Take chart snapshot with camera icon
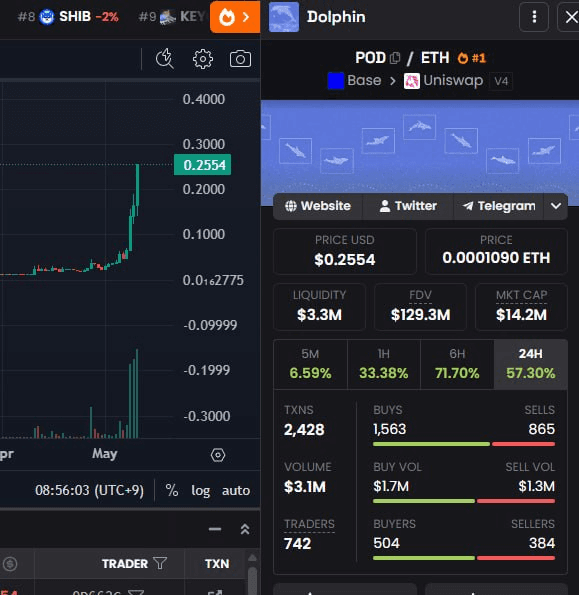The height and width of the screenshot is (595, 579). pos(240,59)
